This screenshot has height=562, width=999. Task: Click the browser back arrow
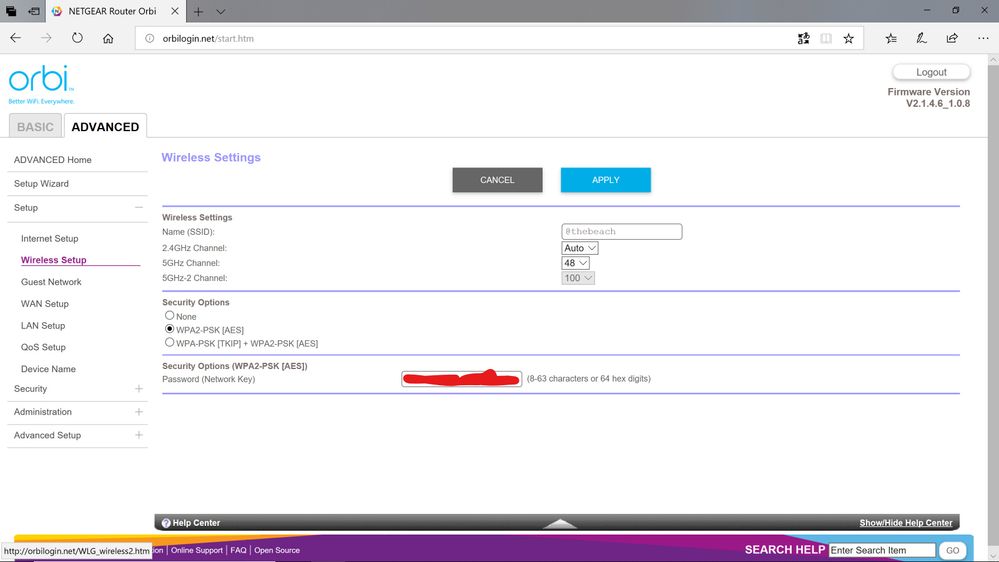pyautogui.click(x=16, y=39)
